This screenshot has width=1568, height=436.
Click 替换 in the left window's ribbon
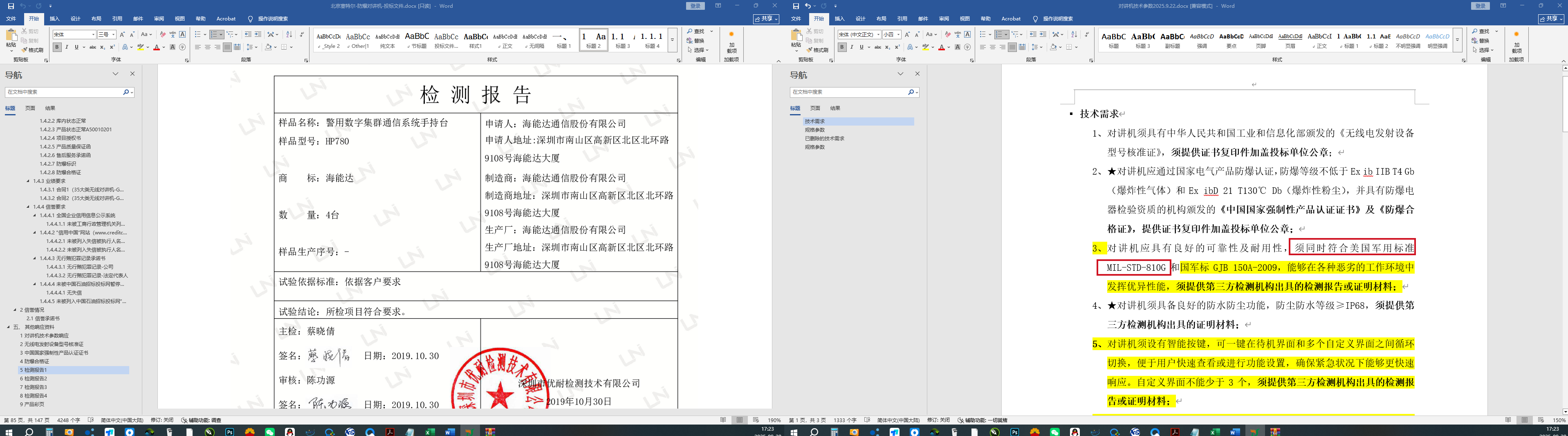[x=696, y=41]
